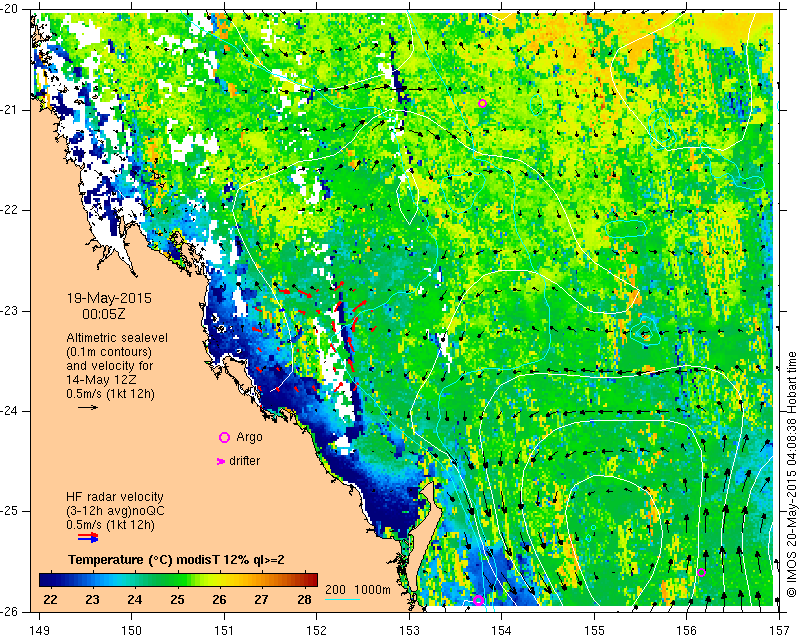Screen dimensions: 800x640
Task: Click the 'Temperature (°C) modisT 12% ql>=2' title
Action: [176, 560]
